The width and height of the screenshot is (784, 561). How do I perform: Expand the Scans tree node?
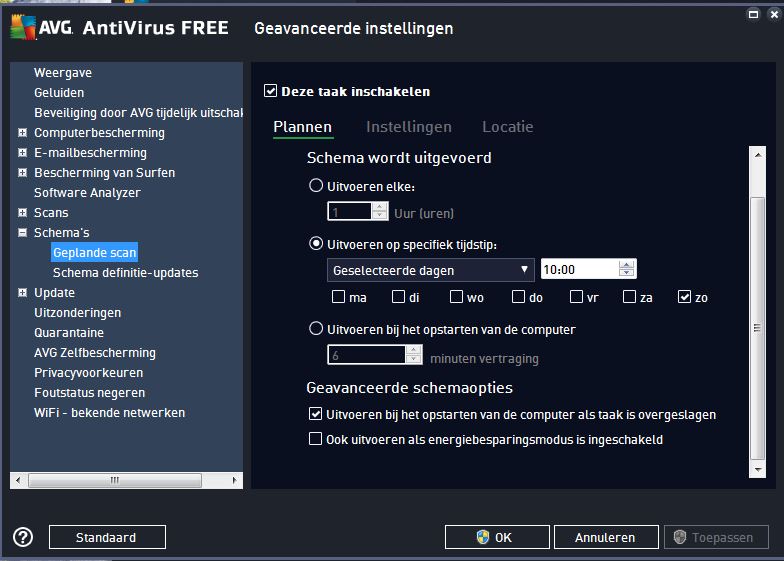point(22,212)
